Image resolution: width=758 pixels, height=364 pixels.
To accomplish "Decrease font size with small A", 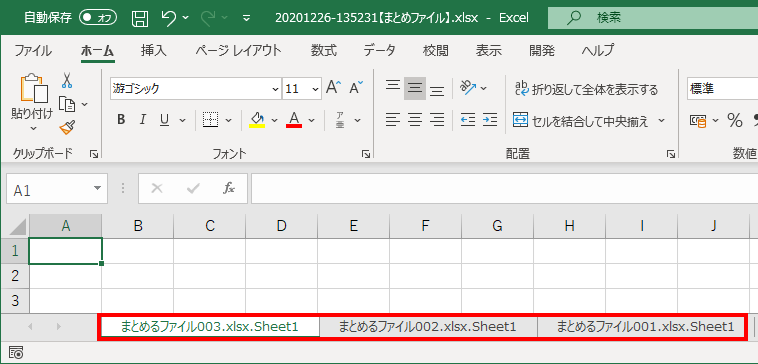I will coord(356,87).
